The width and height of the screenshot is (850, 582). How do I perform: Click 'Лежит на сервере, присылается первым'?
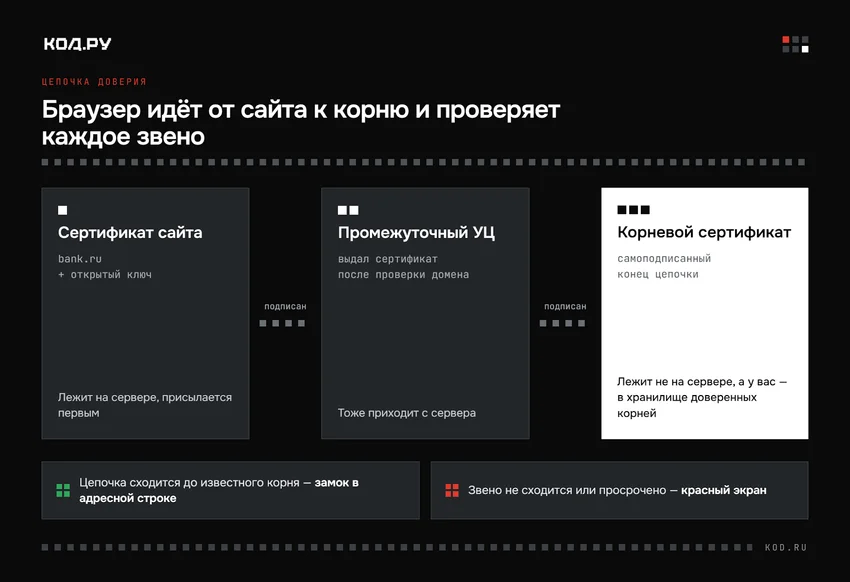tap(145, 405)
